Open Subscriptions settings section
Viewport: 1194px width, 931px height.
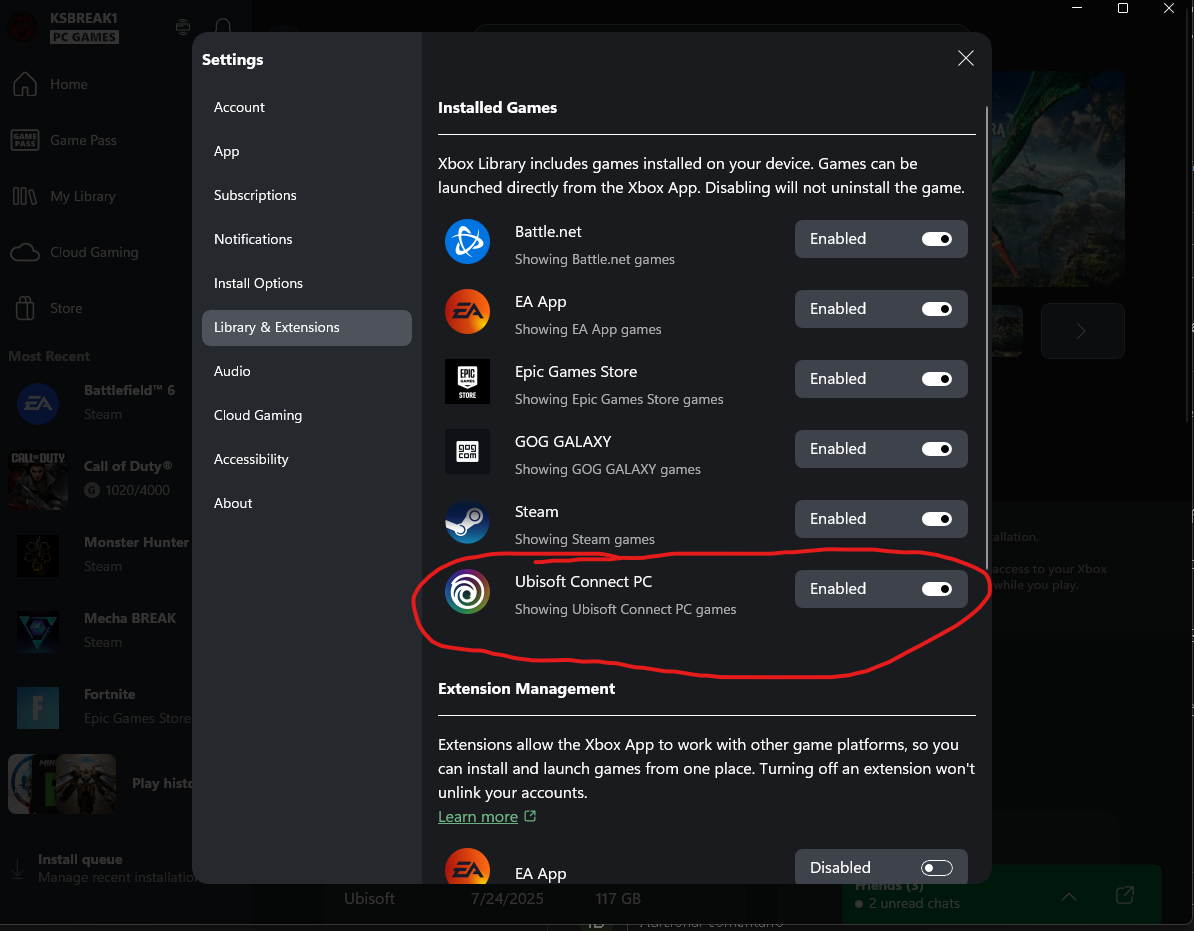tap(306, 196)
